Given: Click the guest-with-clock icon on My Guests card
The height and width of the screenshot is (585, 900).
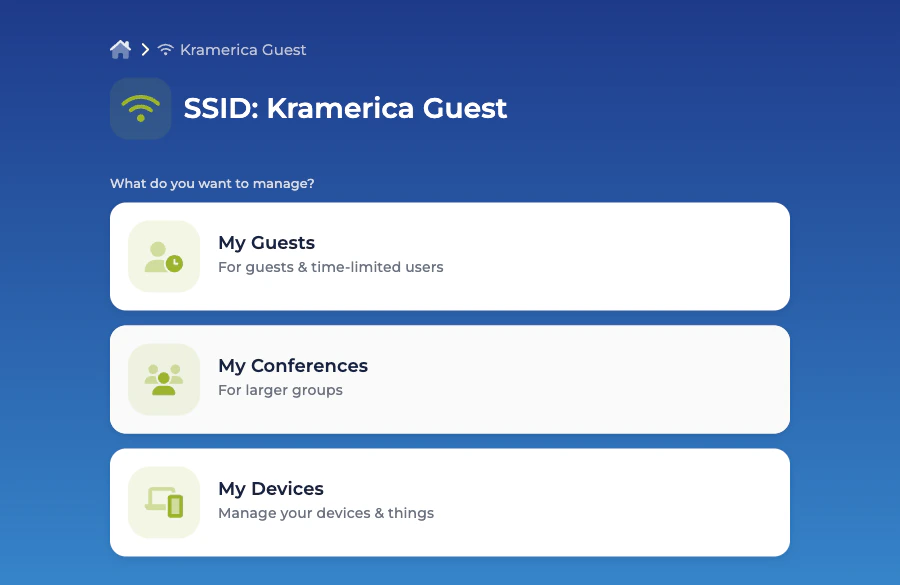Looking at the screenshot, I should [163, 255].
